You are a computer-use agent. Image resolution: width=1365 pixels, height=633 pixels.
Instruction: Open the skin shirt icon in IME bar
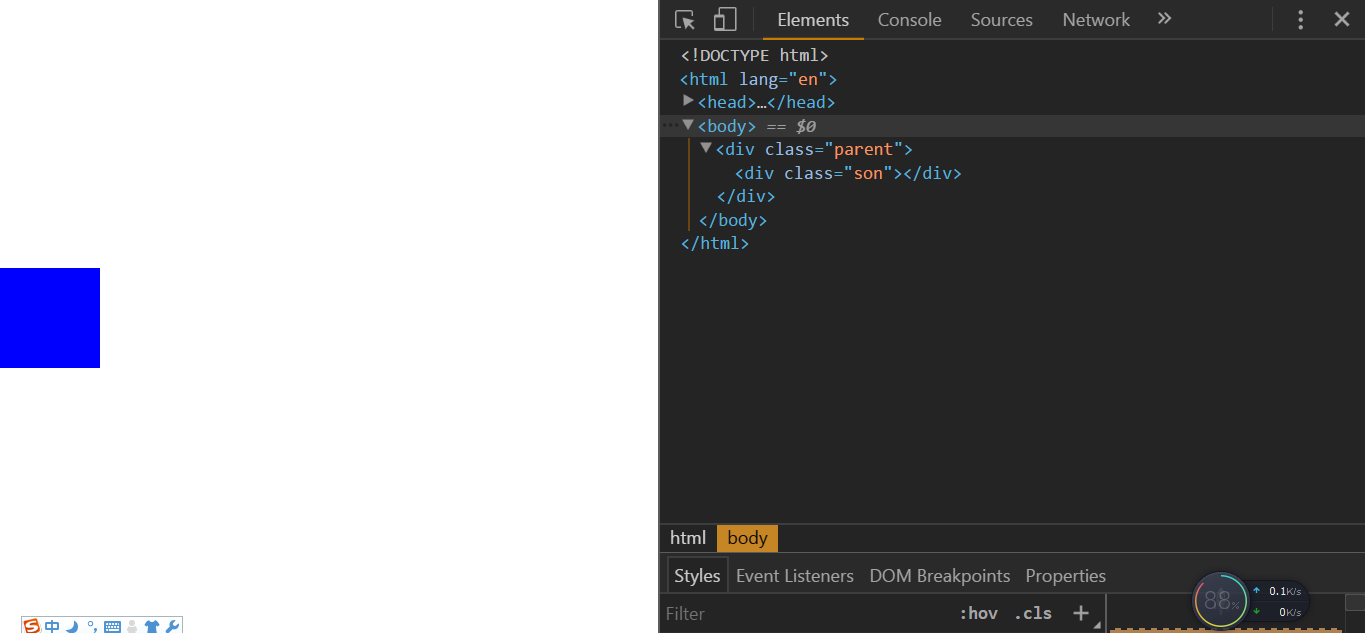152,626
